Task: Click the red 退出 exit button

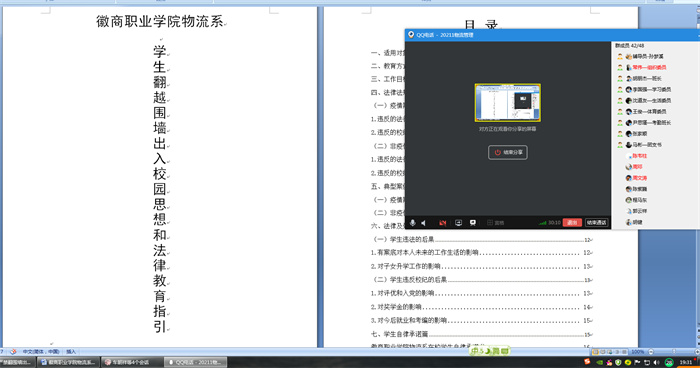Action: click(572, 222)
